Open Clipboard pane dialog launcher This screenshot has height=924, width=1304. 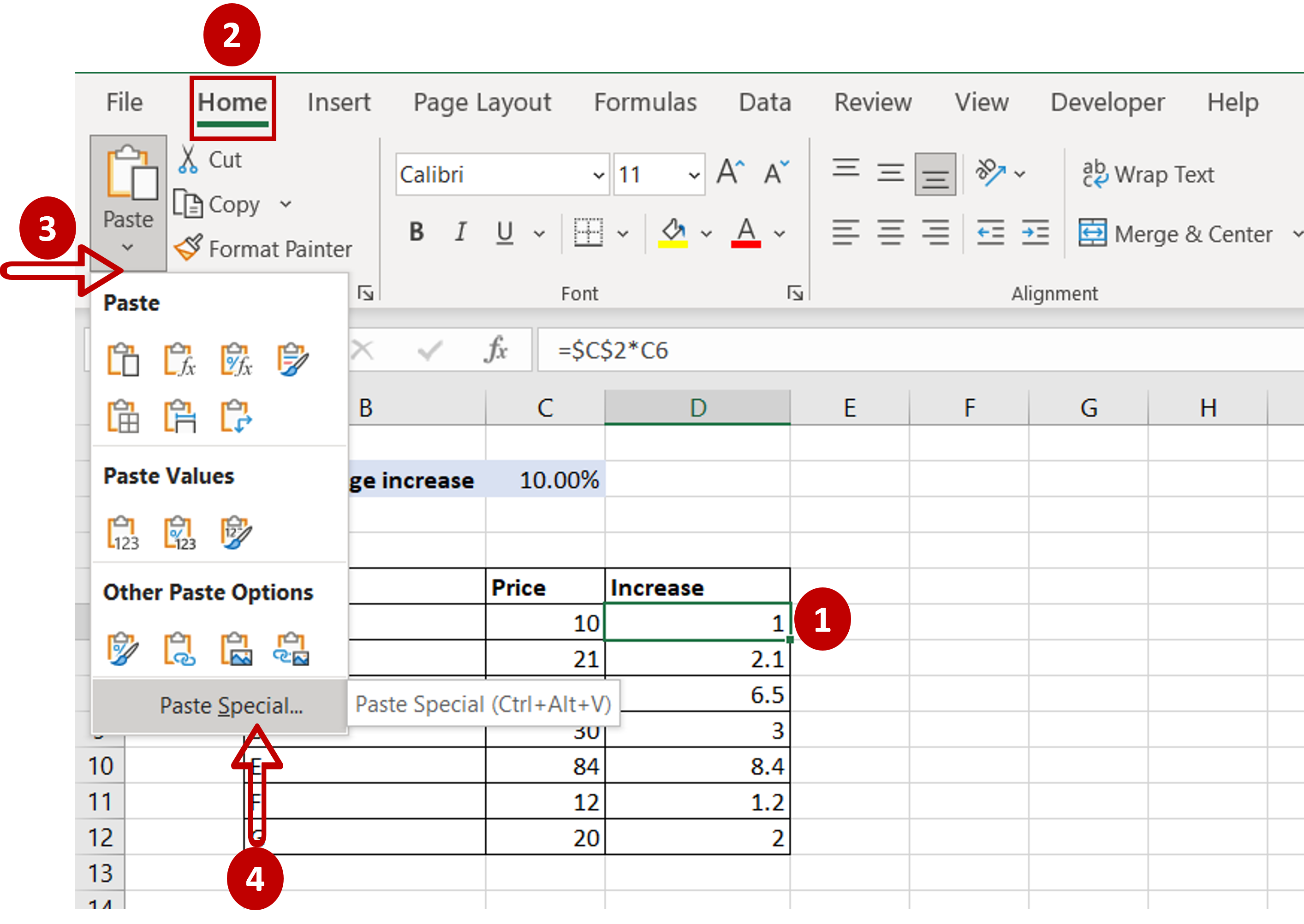click(365, 293)
